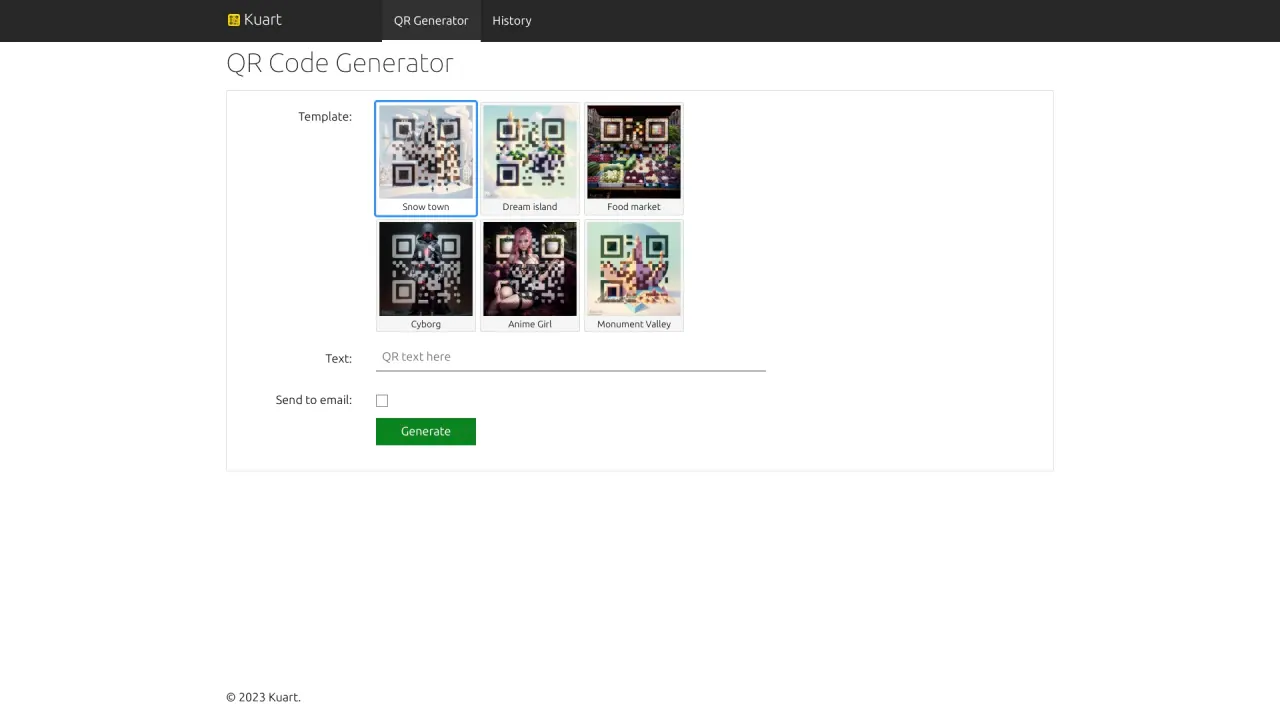Open the QR Generator tab
Image resolution: width=1280 pixels, height=720 pixels.
pyautogui.click(x=431, y=20)
